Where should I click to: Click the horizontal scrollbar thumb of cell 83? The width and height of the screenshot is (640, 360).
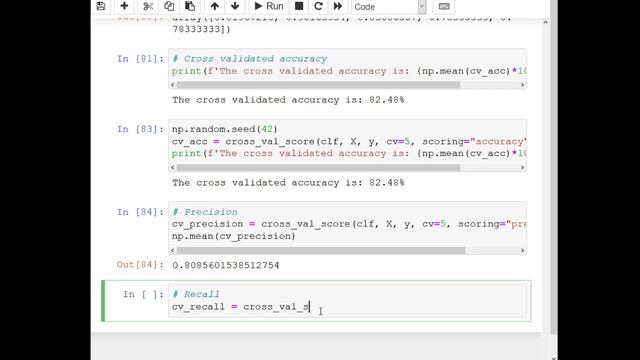click(318, 168)
